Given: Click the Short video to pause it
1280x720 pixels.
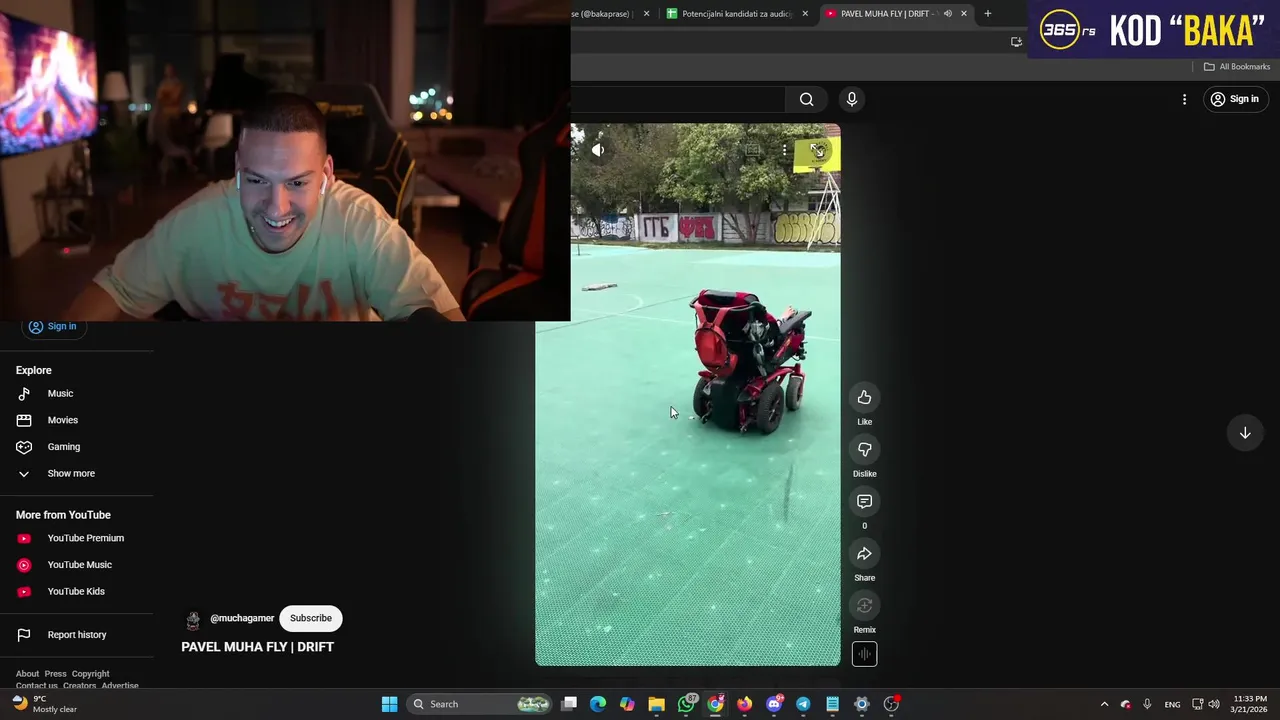Looking at the screenshot, I should point(688,395).
